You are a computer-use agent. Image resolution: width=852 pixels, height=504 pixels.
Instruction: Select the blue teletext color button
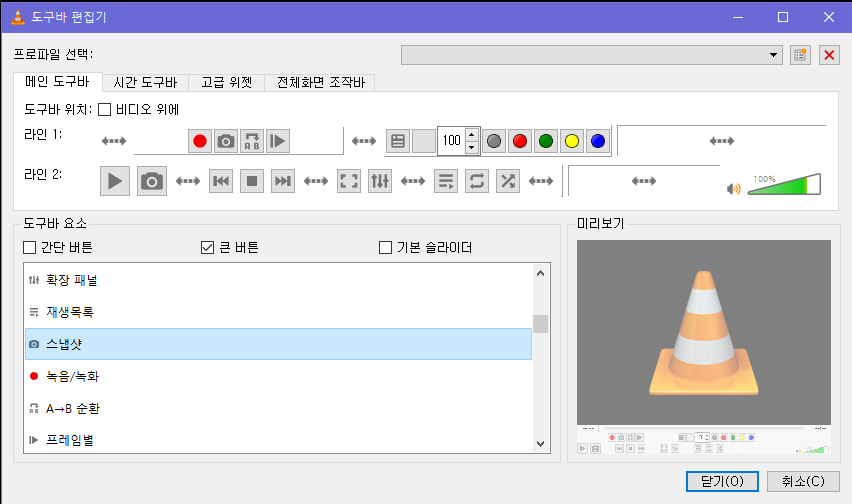click(x=598, y=141)
